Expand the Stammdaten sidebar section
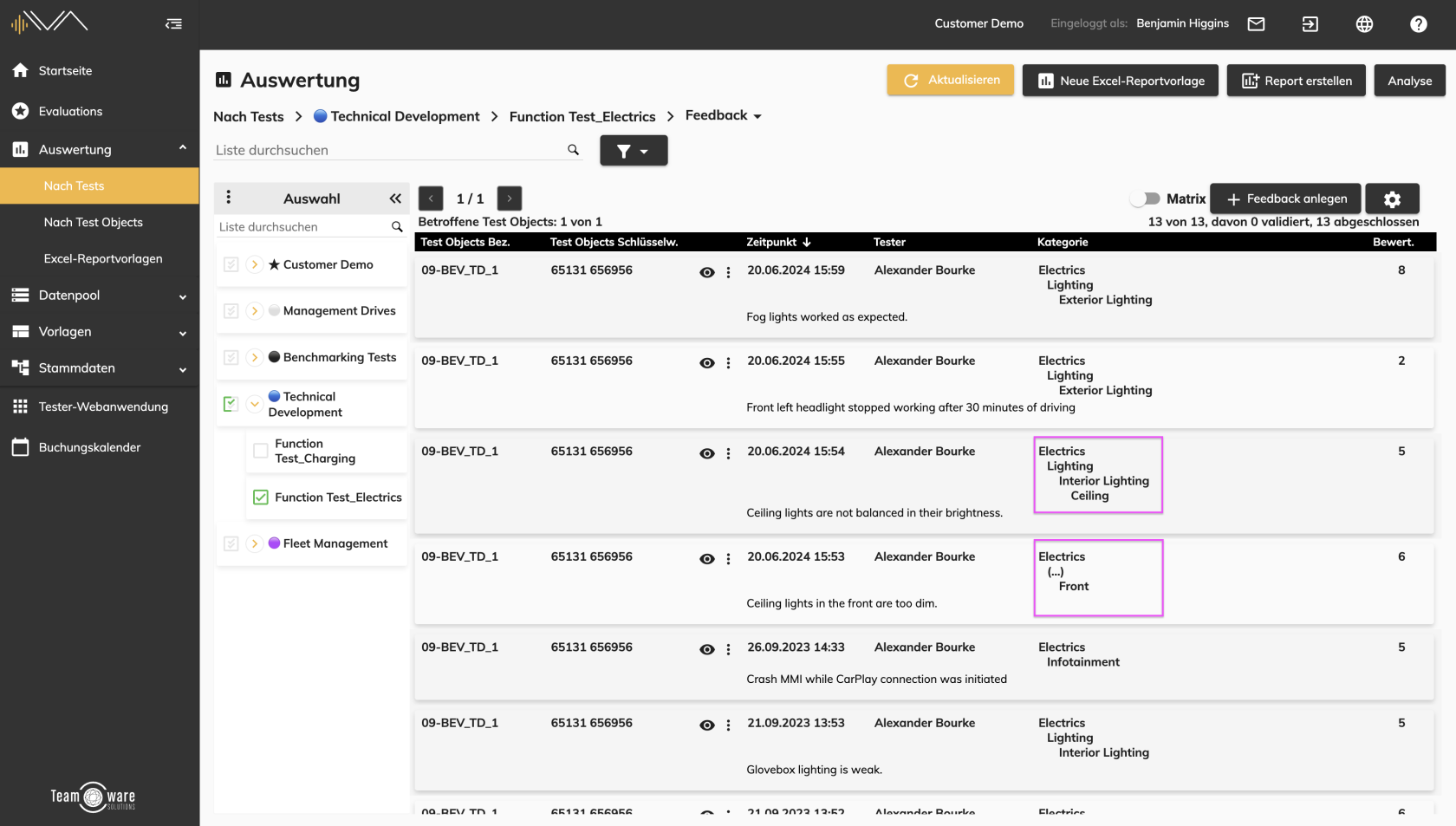This screenshot has height=826, width=1456. pos(183,369)
